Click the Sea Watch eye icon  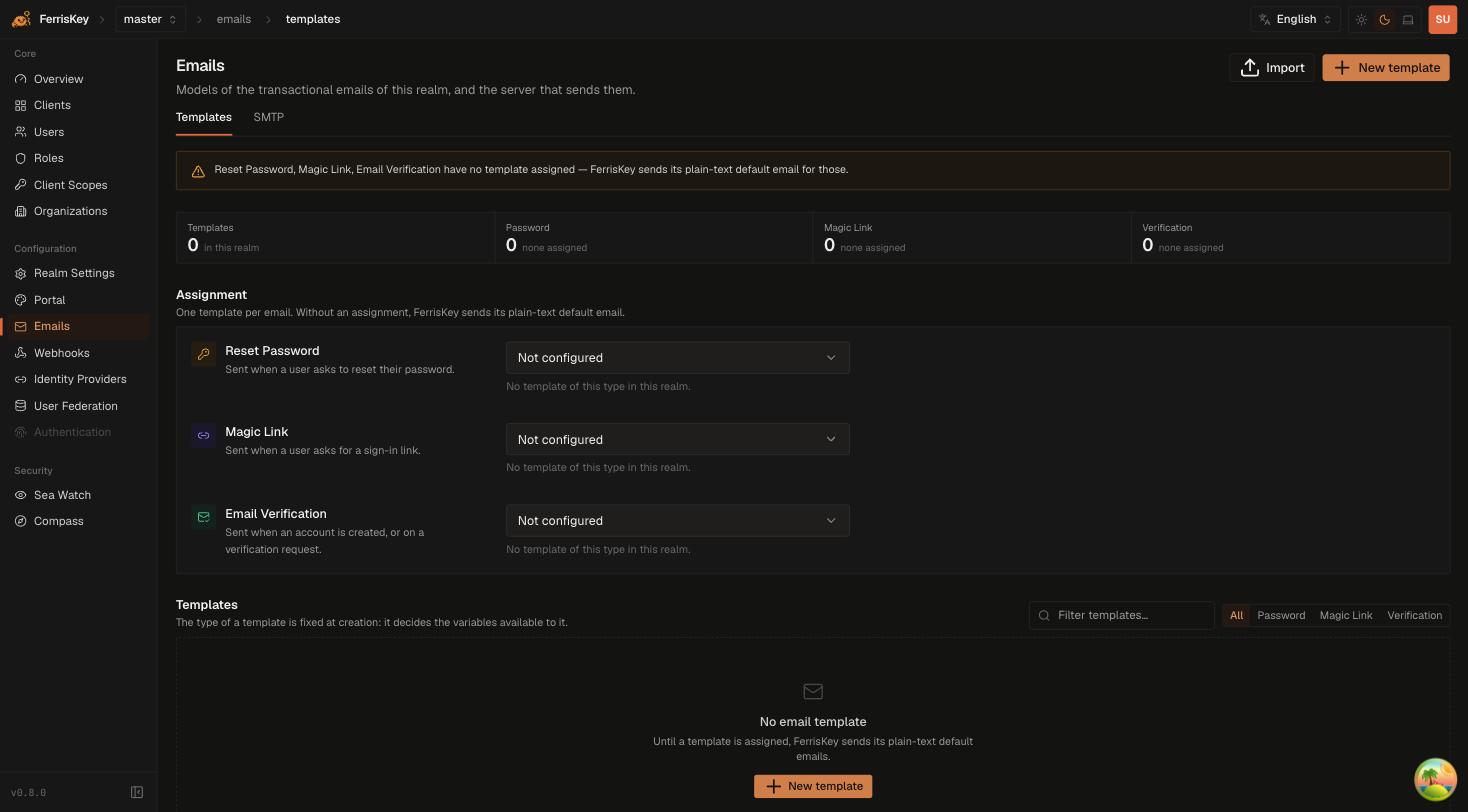[21, 495]
